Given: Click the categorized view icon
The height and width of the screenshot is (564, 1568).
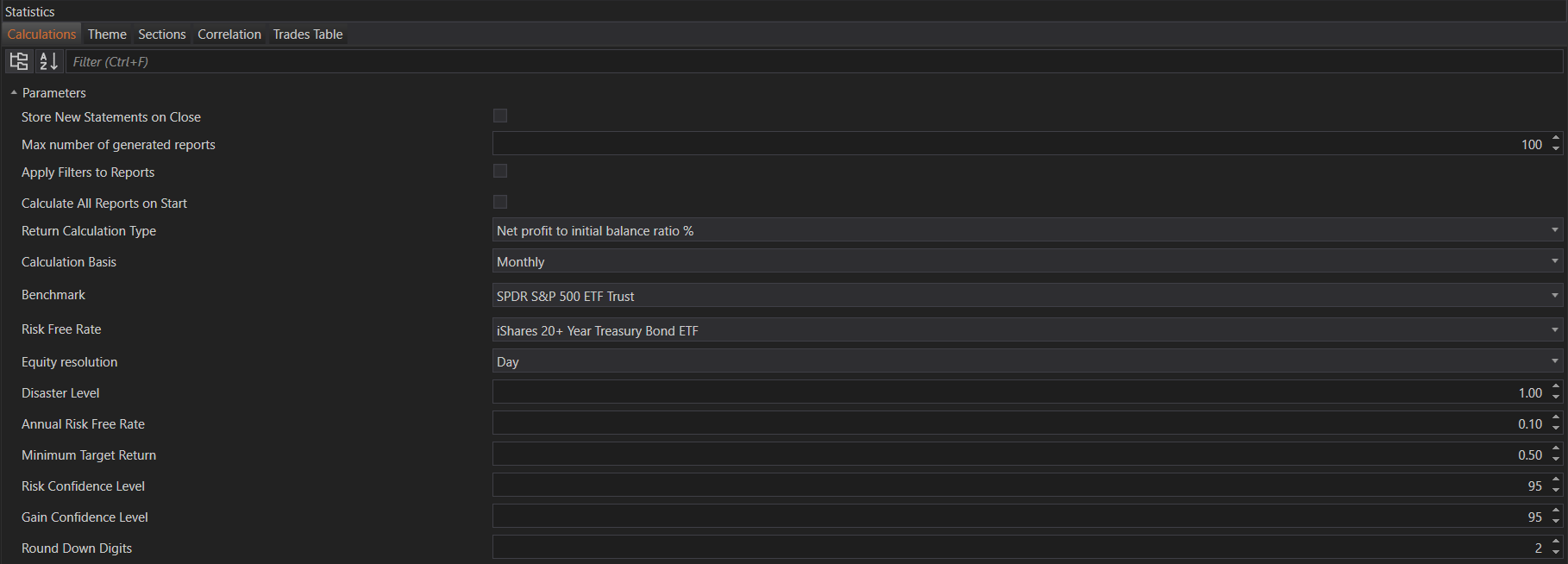Looking at the screenshot, I should coord(18,61).
